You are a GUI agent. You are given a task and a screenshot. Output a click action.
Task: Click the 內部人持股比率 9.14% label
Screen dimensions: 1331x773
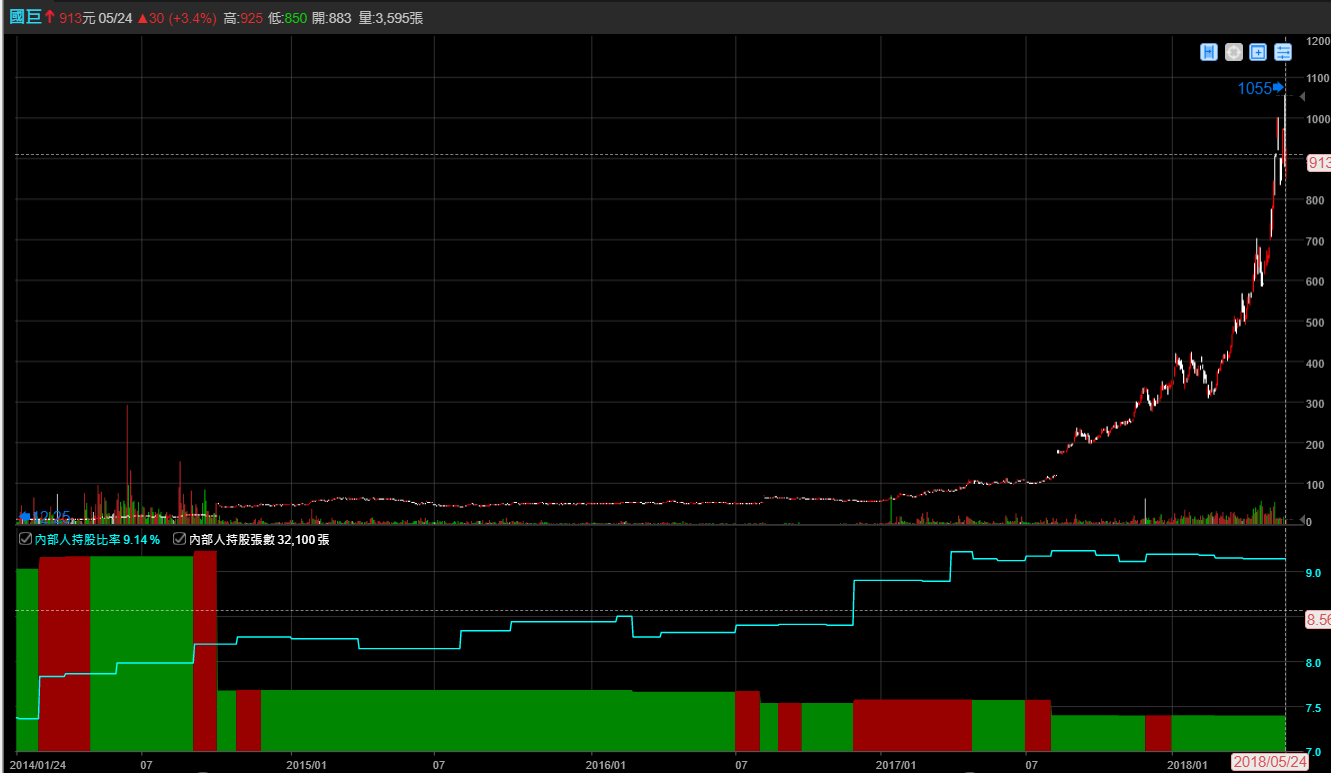point(97,539)
